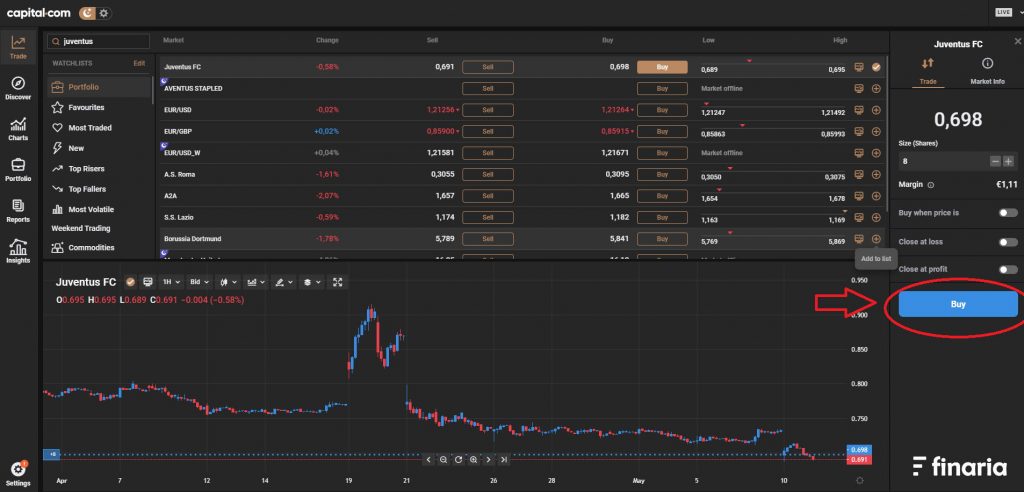The height and width of the screenshot is (492, 1024).
Task: Open the Bid price type dropdown
Action: [x=199, y=282]
